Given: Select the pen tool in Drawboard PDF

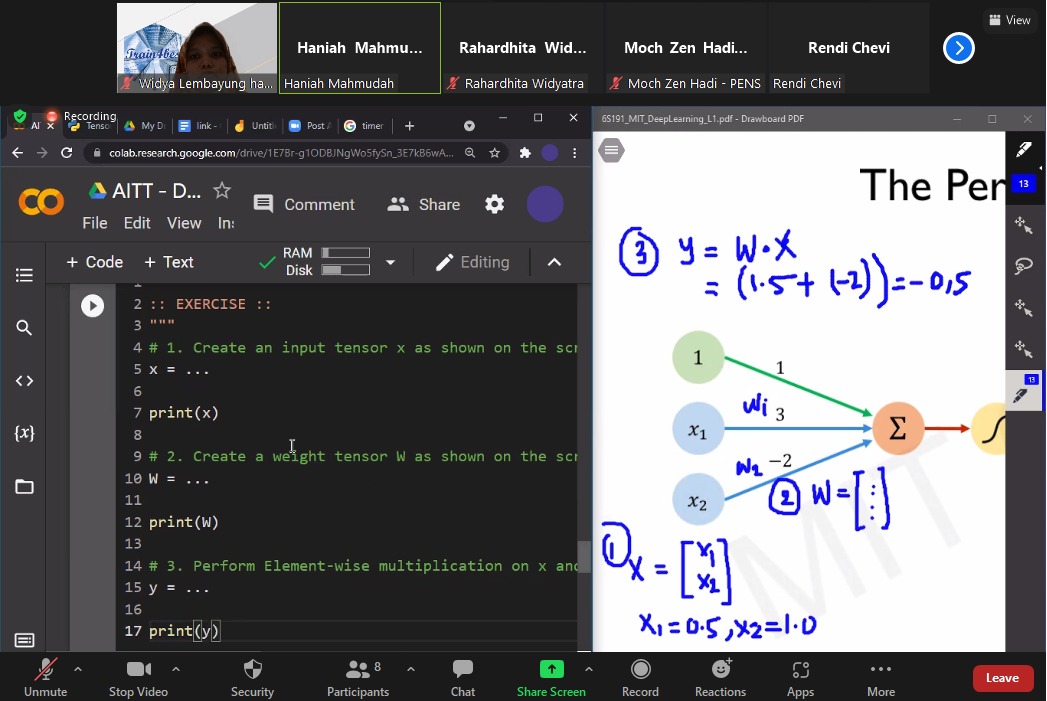Looking at the screenshot, I should point(1023,149).
